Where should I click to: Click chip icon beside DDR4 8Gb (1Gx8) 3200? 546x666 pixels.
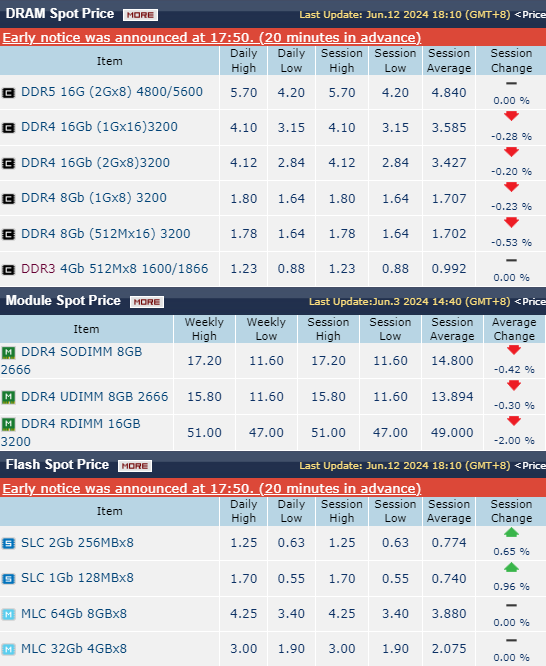8,199
